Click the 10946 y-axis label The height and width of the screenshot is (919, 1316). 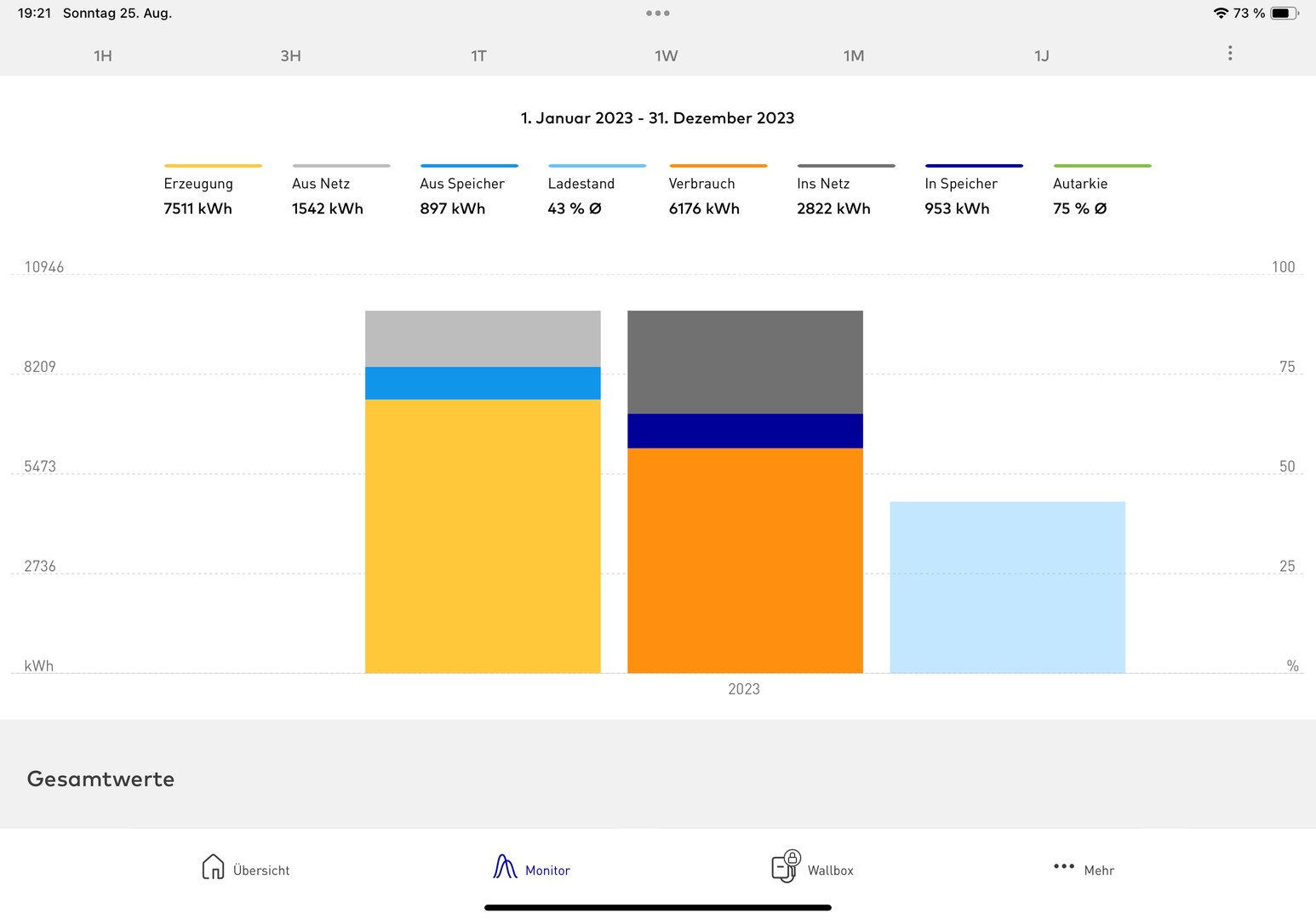point(44,267)
